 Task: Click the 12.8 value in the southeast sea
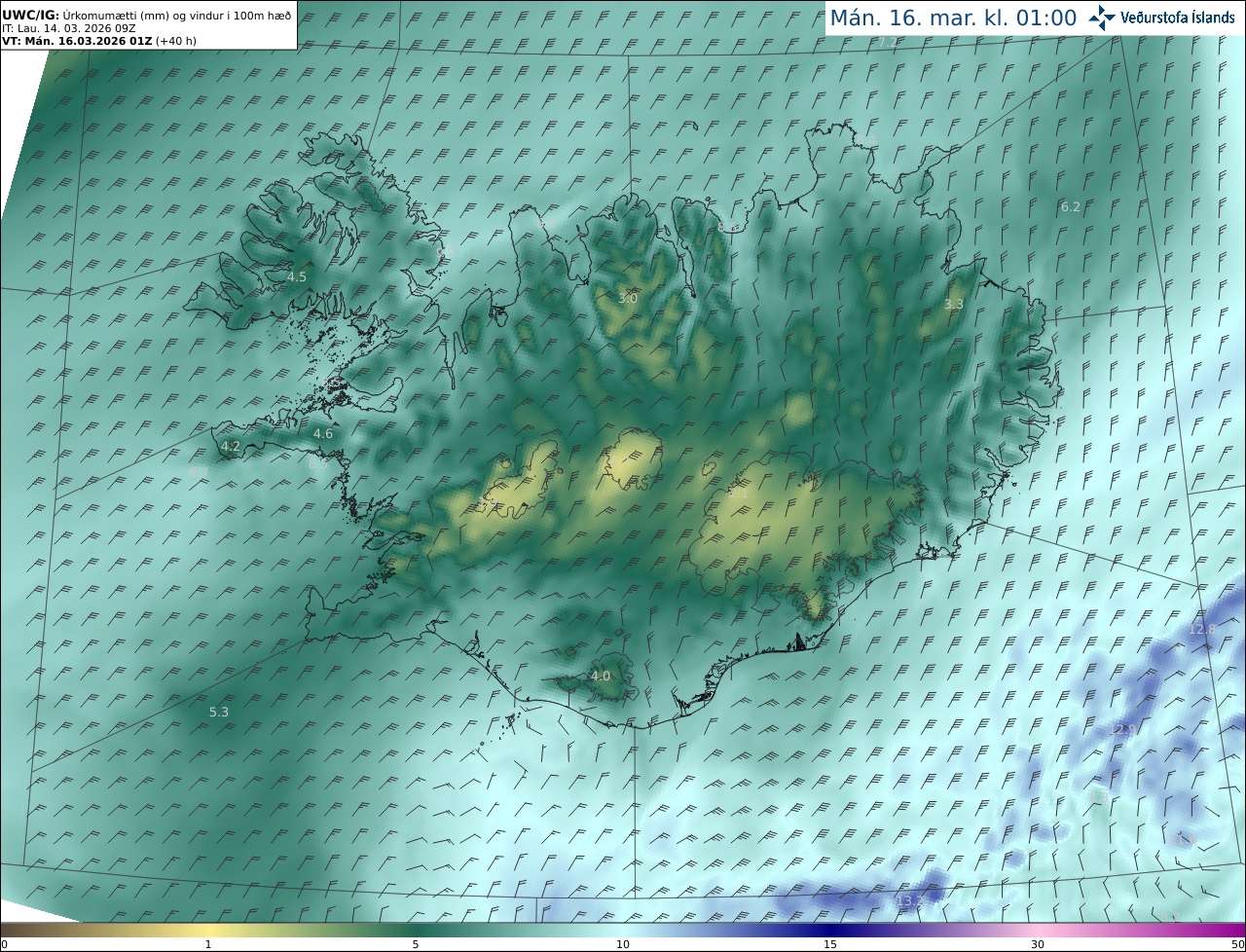pyautogui.click(x=1202, y=630)
